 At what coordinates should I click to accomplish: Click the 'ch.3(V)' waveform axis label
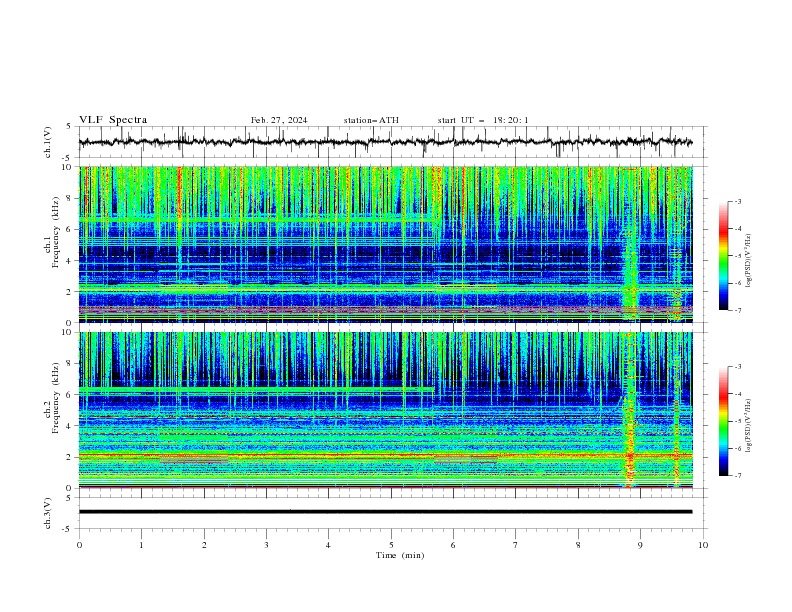point(48,513)
